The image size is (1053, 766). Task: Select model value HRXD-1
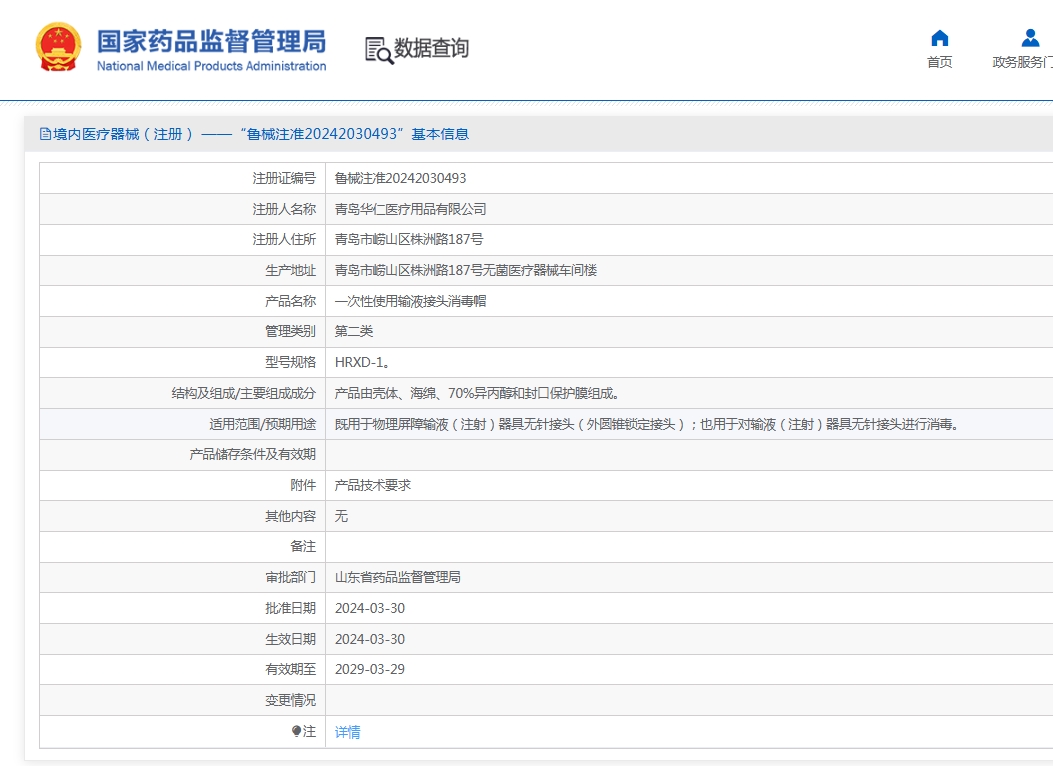363,363
